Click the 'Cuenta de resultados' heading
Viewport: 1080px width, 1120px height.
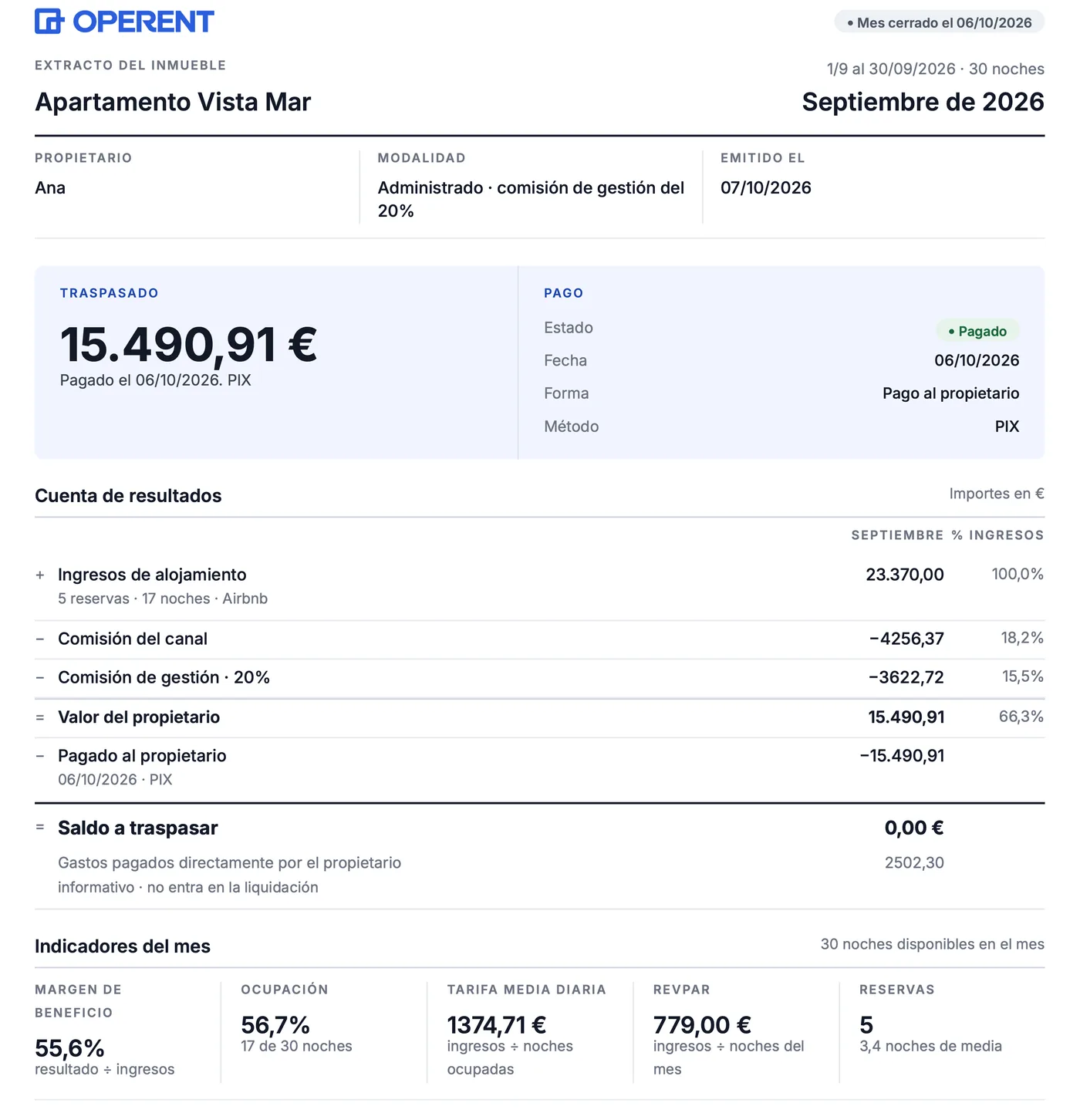(128, 496)
